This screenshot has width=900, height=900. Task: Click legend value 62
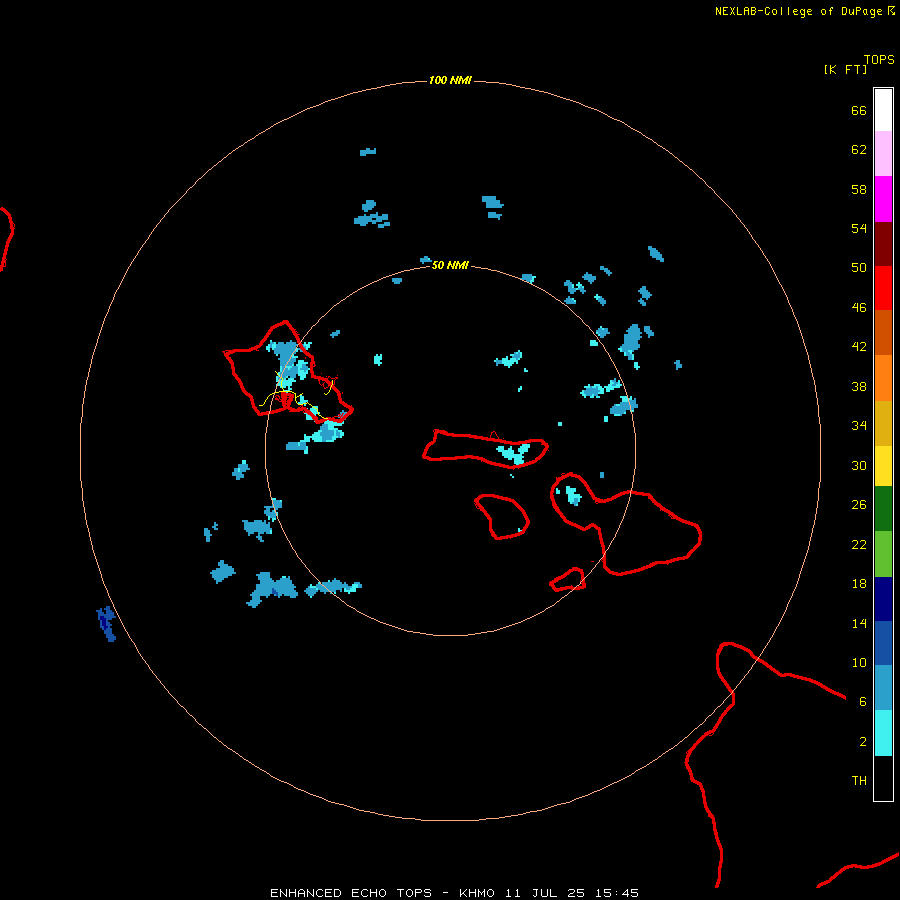point(859,150)
